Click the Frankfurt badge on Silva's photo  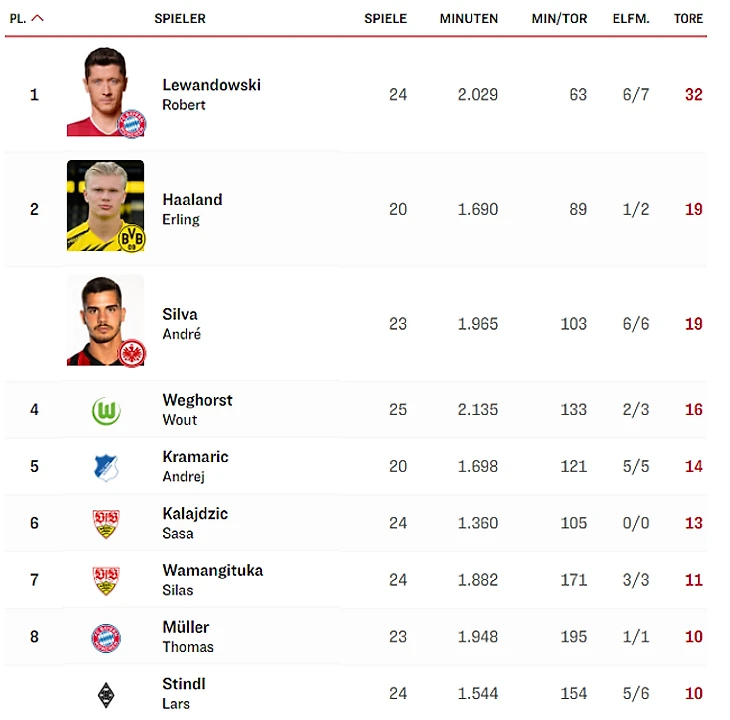(132, 353)
